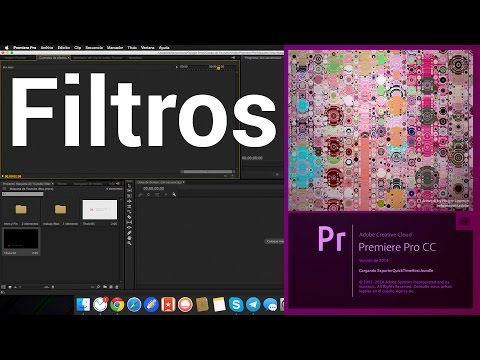This screenshot has height=360, width=480.
Task: Click the find magnifier in Project panel
Action: pos(99,287)
